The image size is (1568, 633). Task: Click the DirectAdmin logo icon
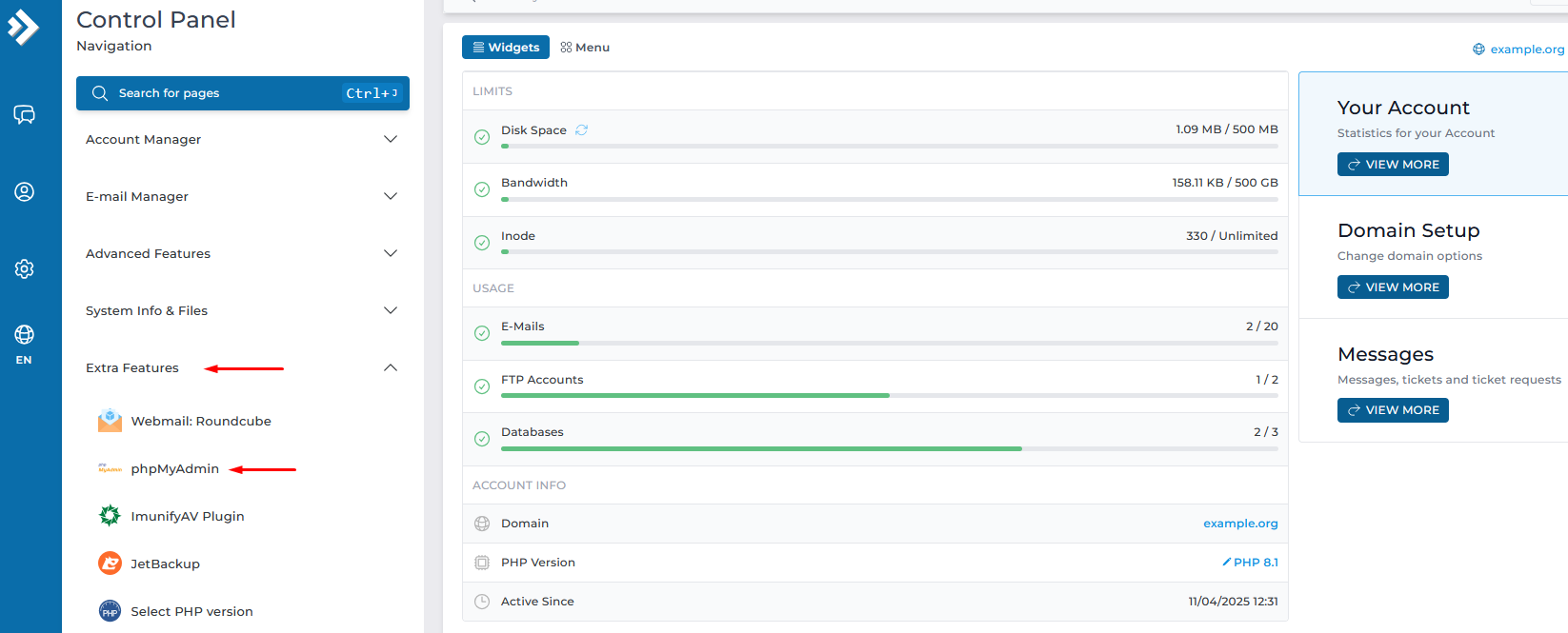[24, 27]
